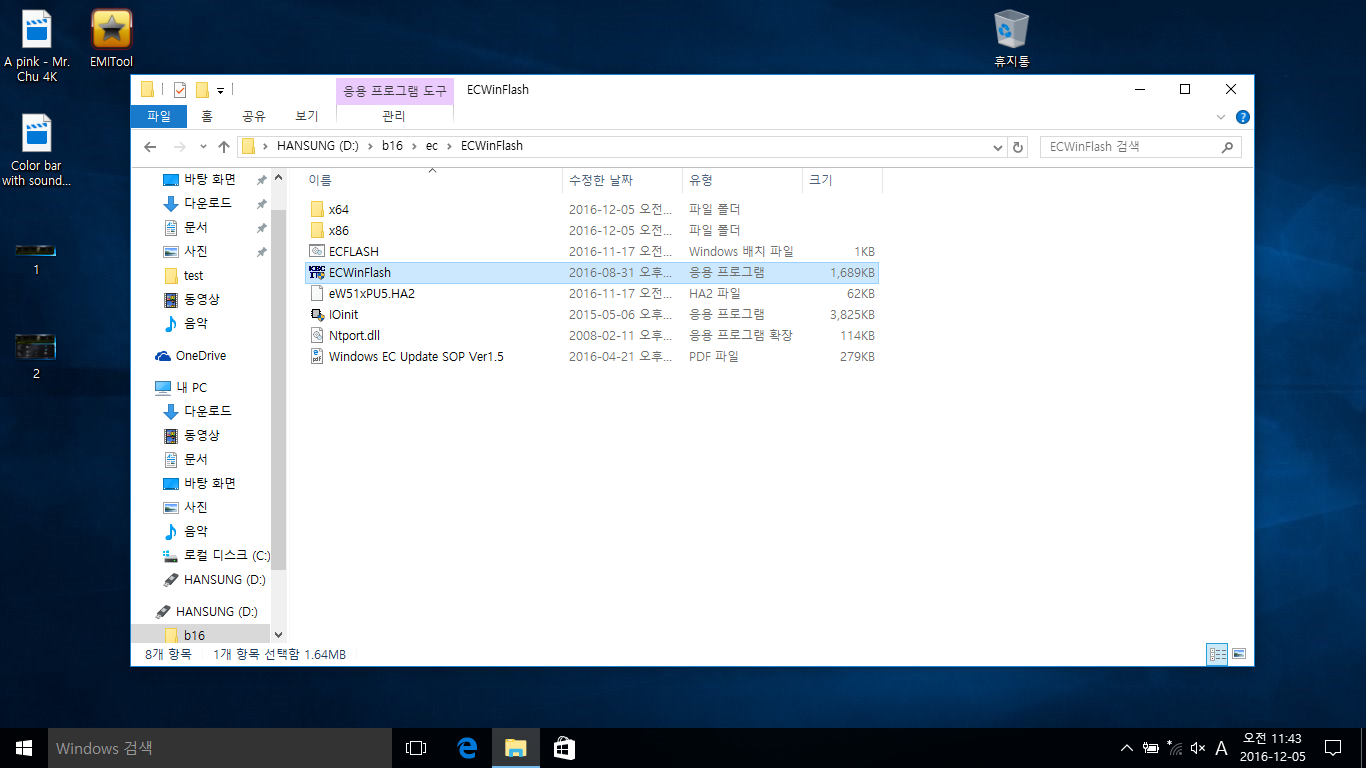This screenshot has height=768, width=1366.
Task: Select the x86 folder icon
Action: point(317,230)
